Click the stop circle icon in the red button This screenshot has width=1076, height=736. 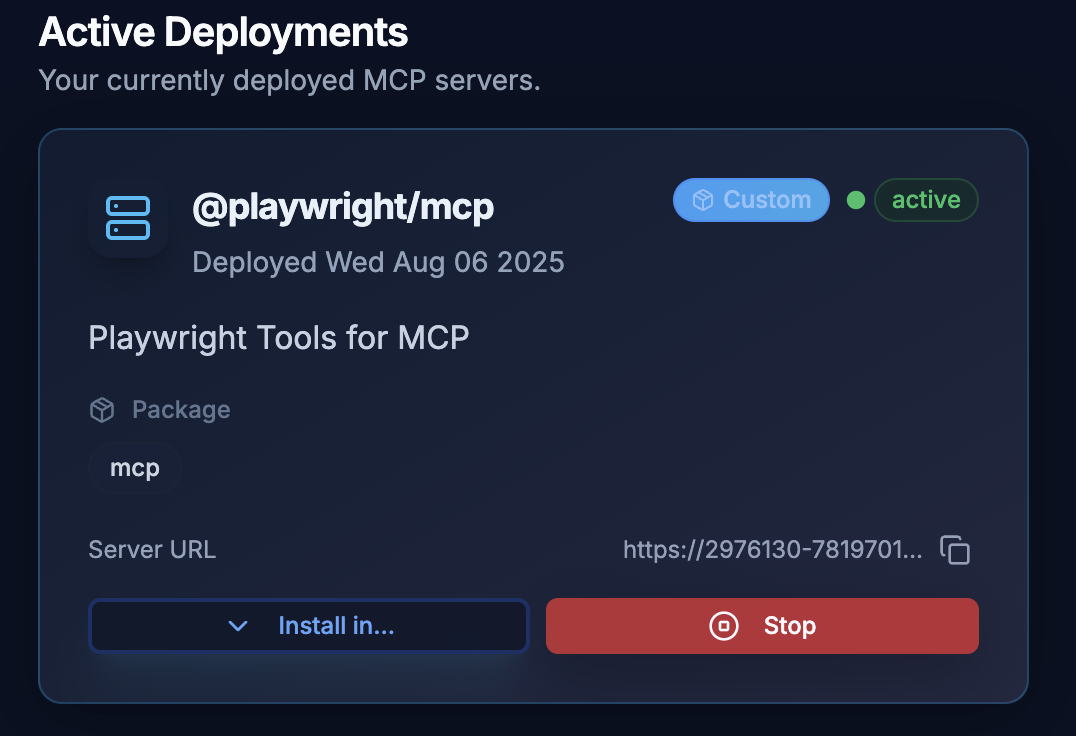point(723,626)
